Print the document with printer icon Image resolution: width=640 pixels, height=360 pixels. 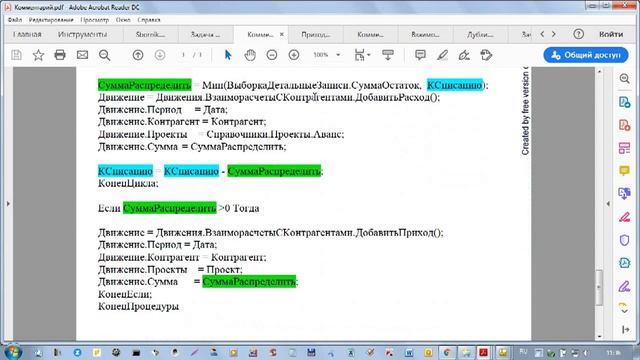click(60, 55)
